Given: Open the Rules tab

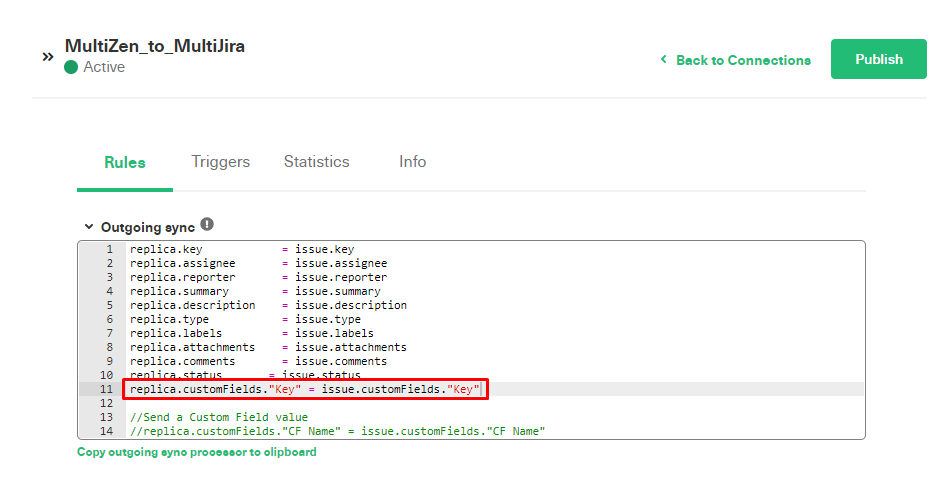Looking at the screenshot, I should coord(124,162).
